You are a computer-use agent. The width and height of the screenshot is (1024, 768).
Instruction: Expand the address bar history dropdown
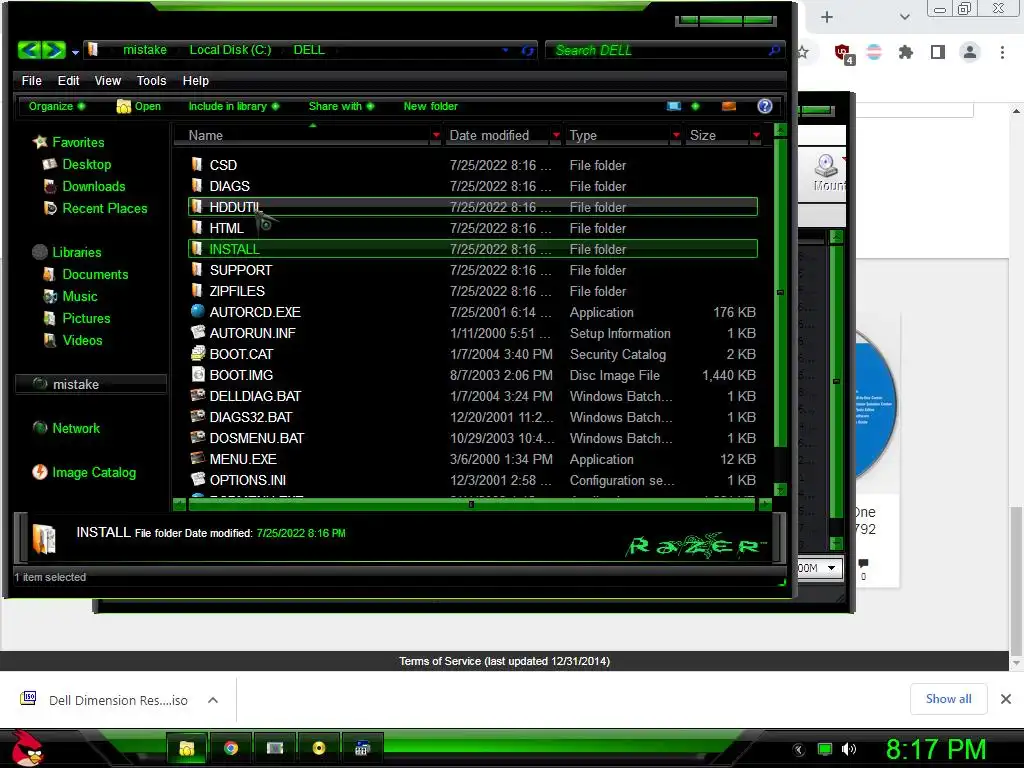pyautogui.click(x=505, y=50)
